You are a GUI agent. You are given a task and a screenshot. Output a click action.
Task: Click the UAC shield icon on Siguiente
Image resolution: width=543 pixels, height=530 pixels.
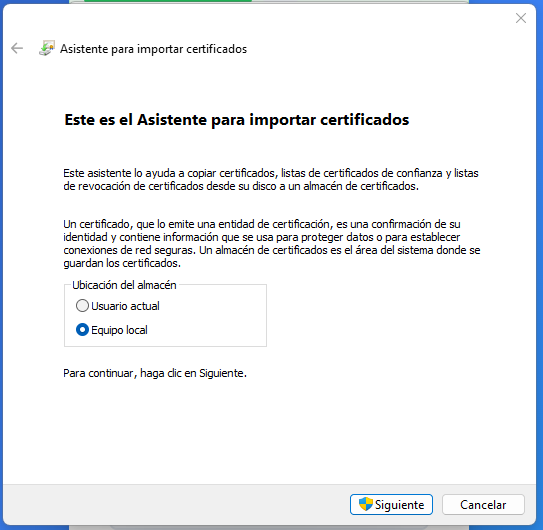[366, 504]
